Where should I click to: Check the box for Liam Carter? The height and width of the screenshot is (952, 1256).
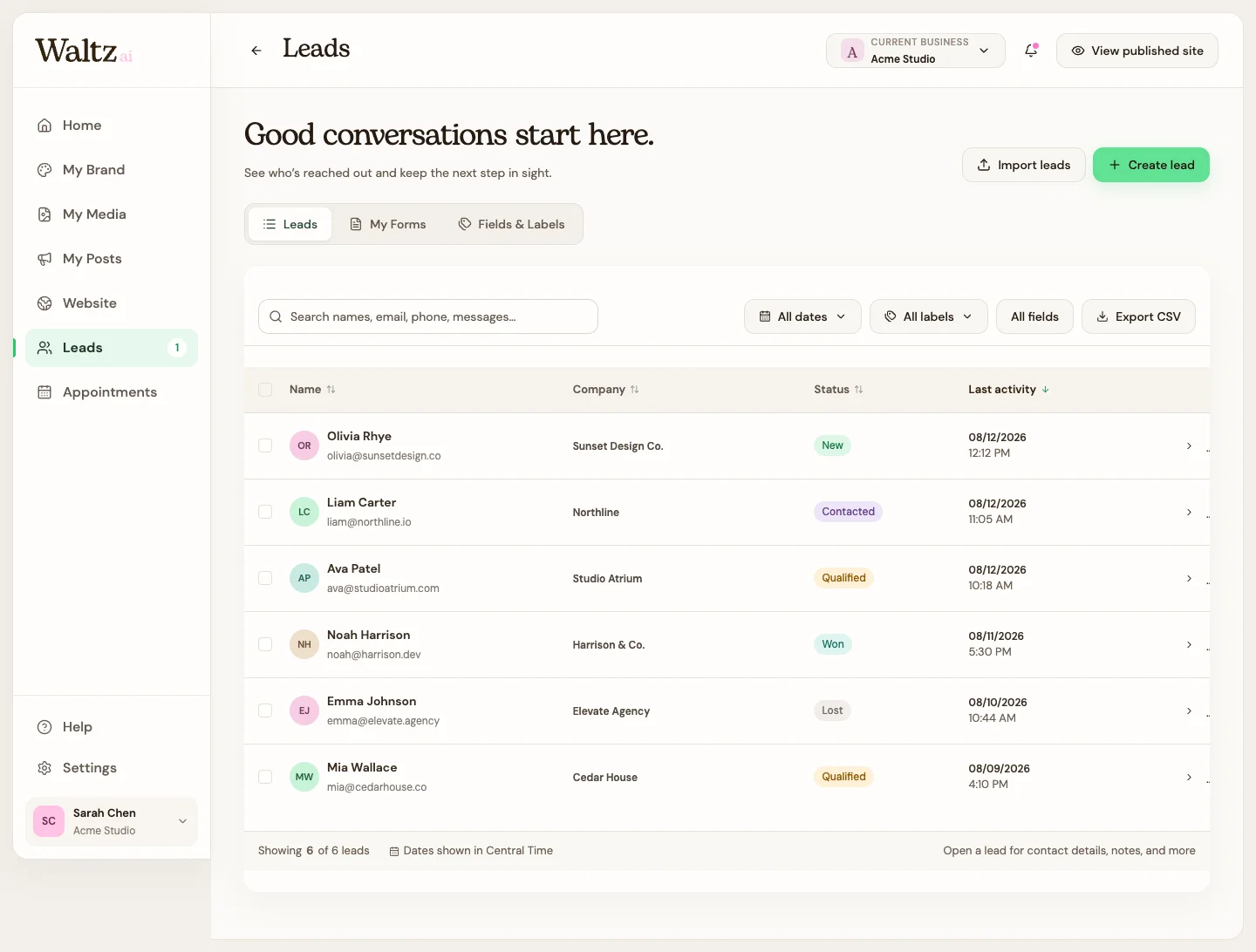[265, 512]
